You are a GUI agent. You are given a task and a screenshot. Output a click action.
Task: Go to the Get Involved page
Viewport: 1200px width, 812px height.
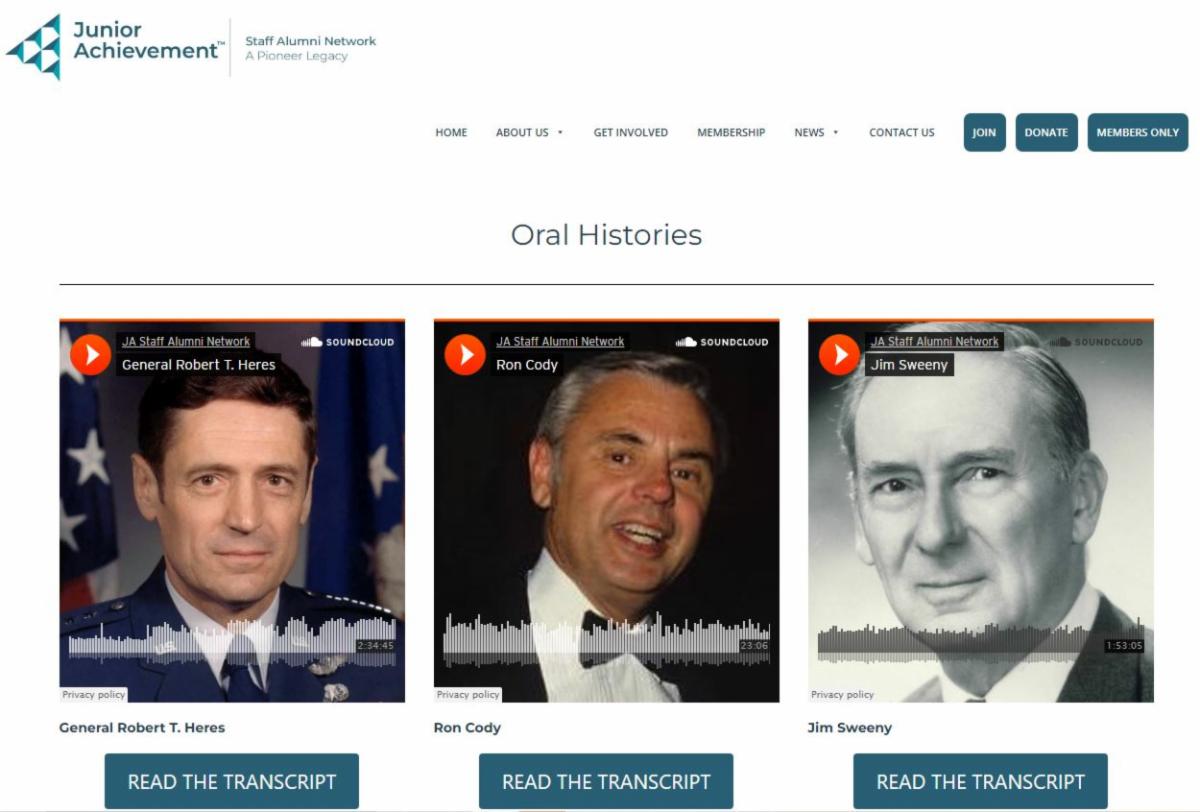(631, 132)
